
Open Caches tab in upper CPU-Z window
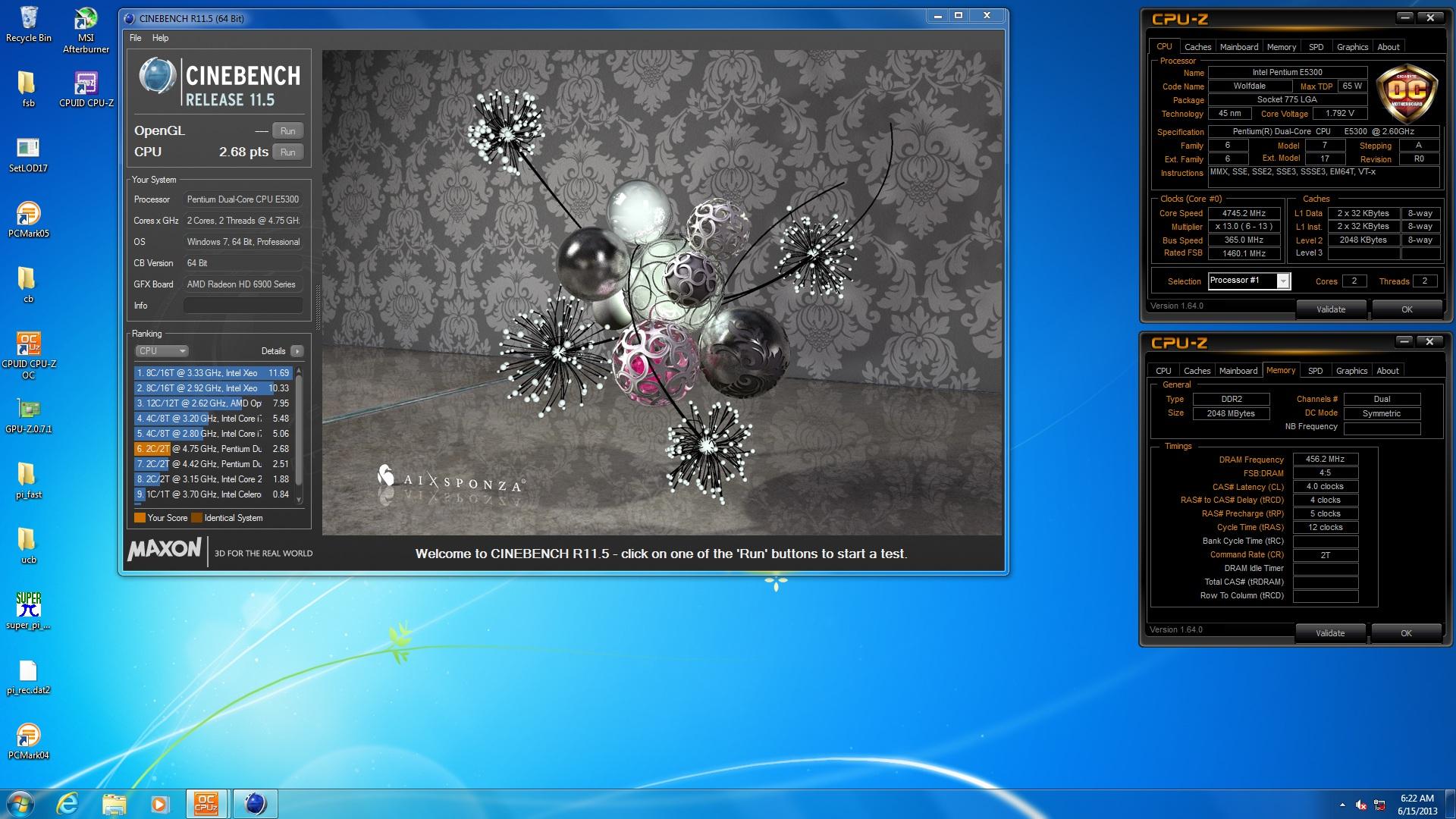tap(1197, 47)
